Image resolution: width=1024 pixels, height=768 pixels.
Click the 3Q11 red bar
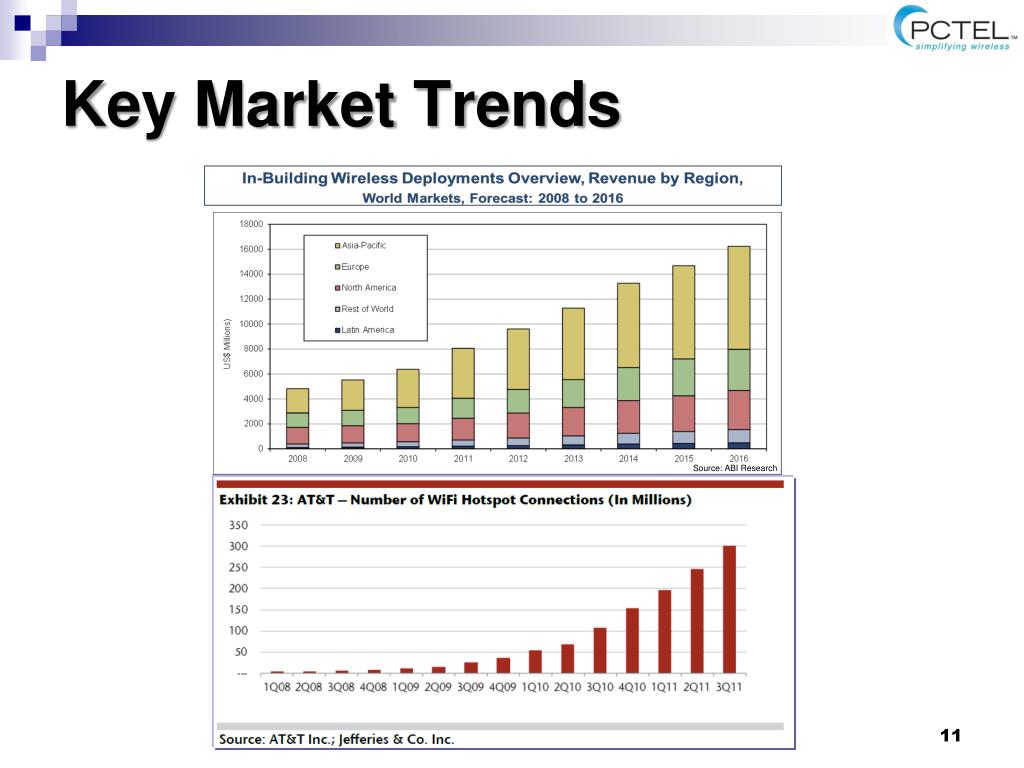729,609
